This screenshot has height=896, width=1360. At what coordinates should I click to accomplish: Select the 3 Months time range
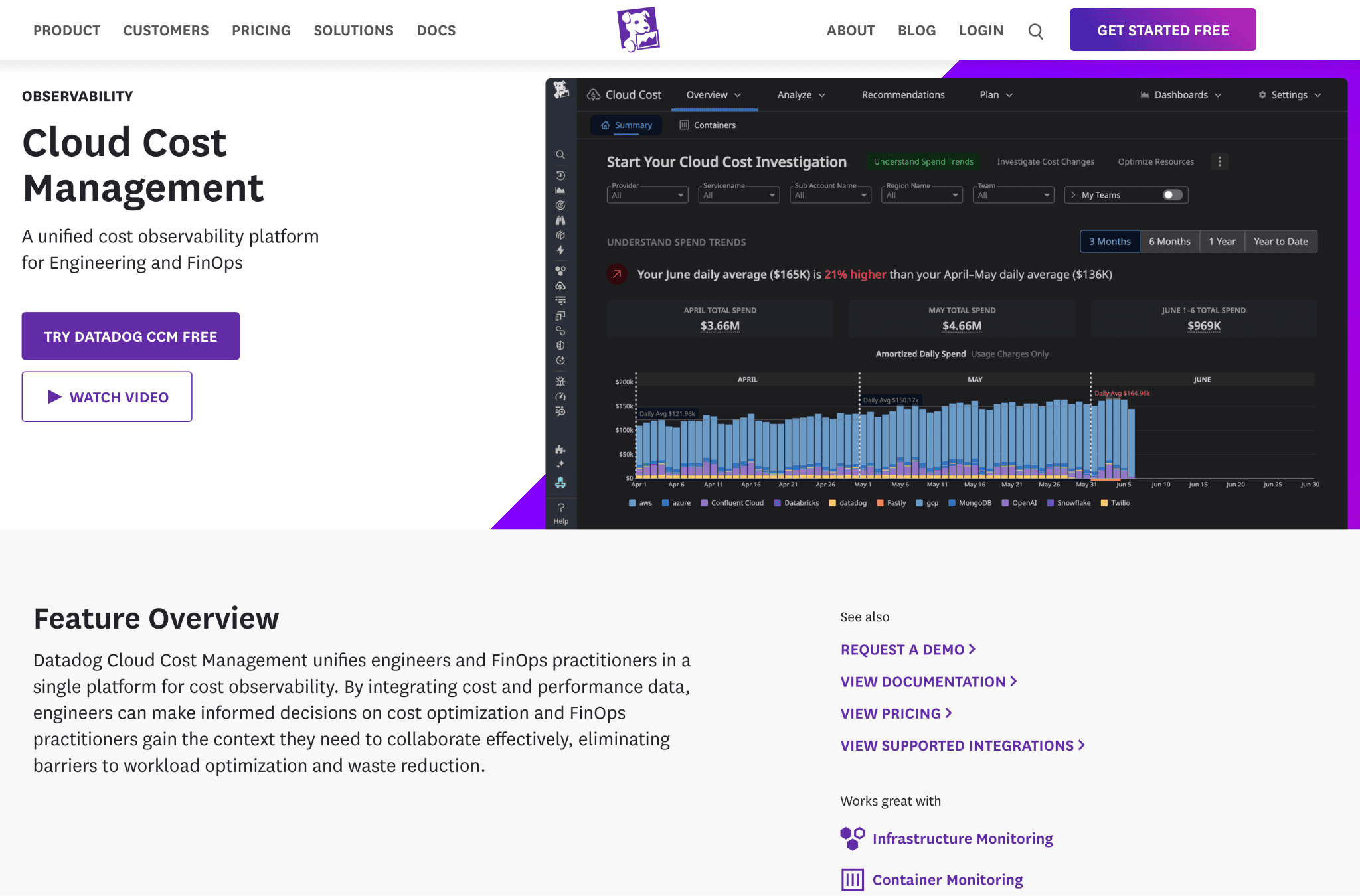pyautogui.click(x=1110, y=242)
